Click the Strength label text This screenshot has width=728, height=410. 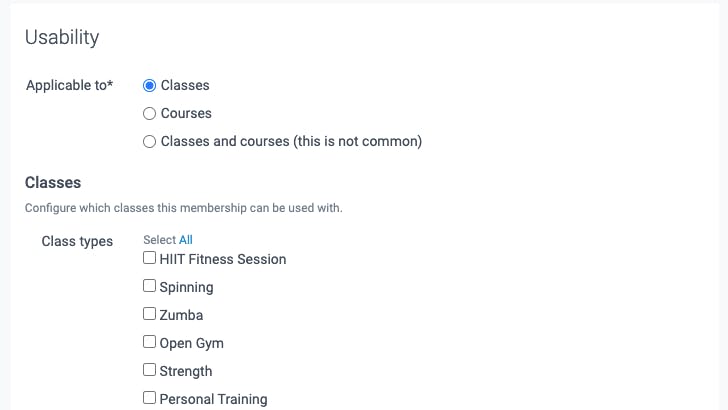(x=186, y=371)
